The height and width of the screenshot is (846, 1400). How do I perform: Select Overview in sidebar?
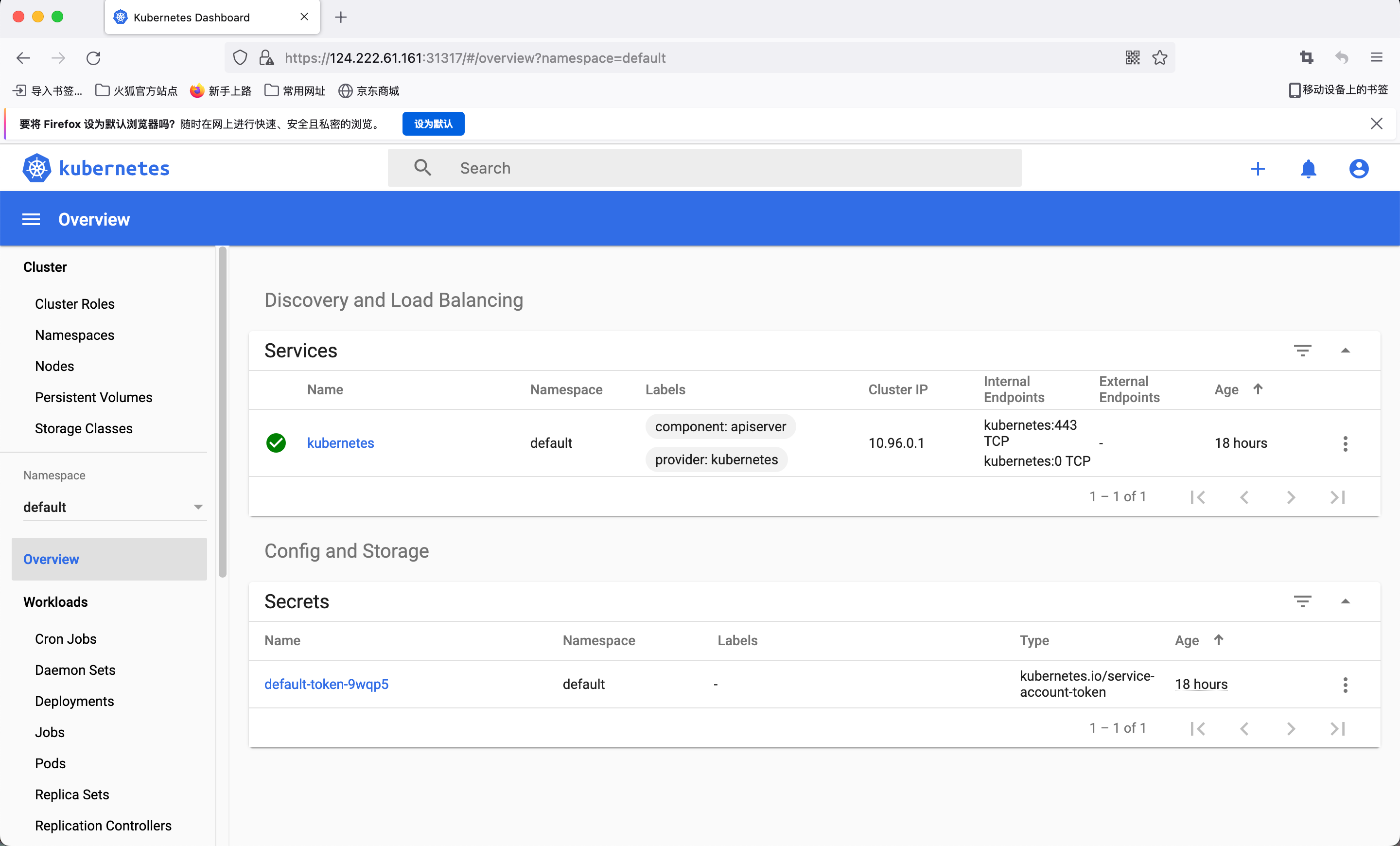[x=109, y=559]
